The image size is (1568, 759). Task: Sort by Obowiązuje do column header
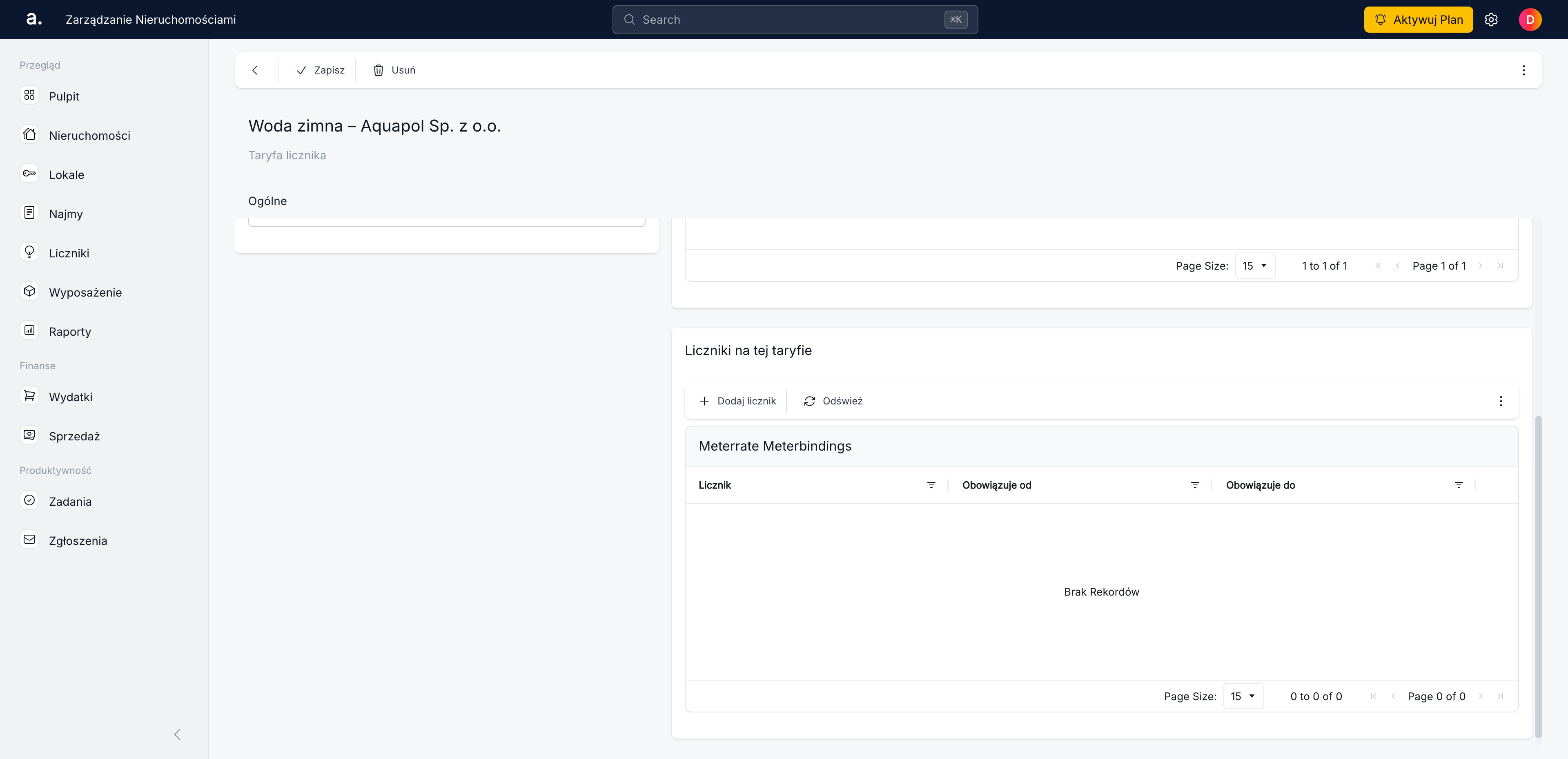point(1260,485)
